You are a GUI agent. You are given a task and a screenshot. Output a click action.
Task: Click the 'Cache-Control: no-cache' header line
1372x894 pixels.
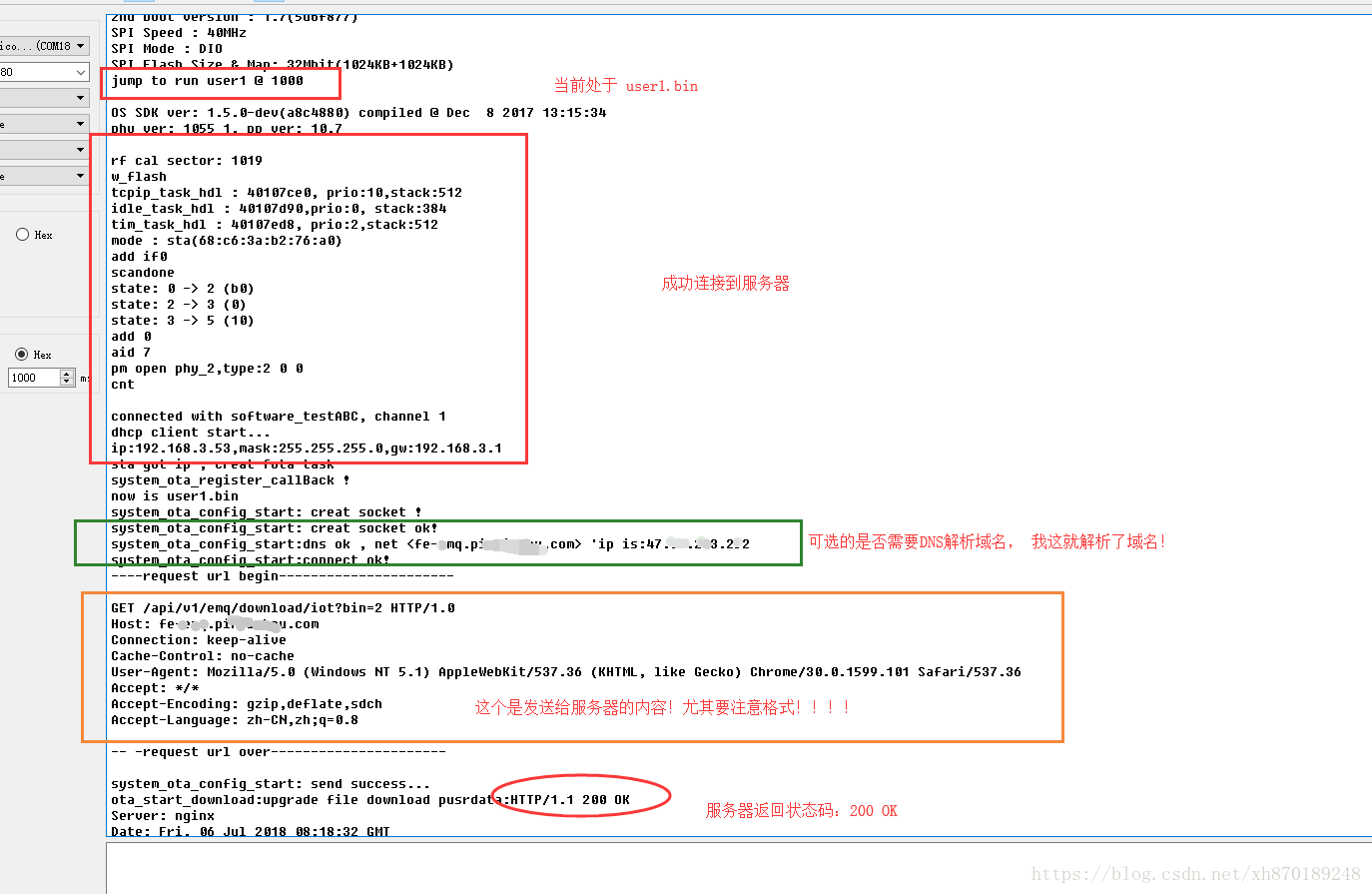coord(203,656)
